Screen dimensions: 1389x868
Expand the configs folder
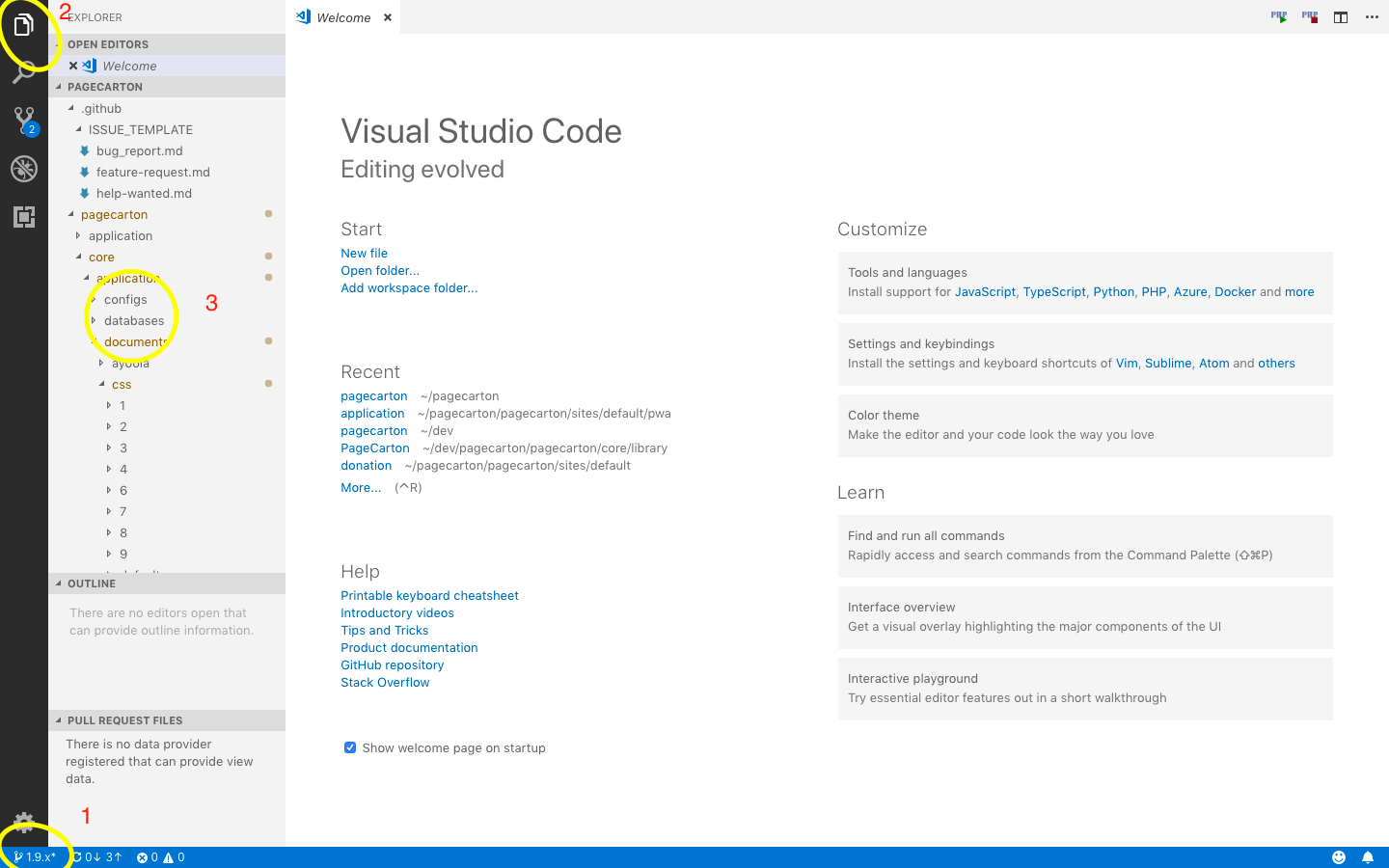click(x=125, y=299)
